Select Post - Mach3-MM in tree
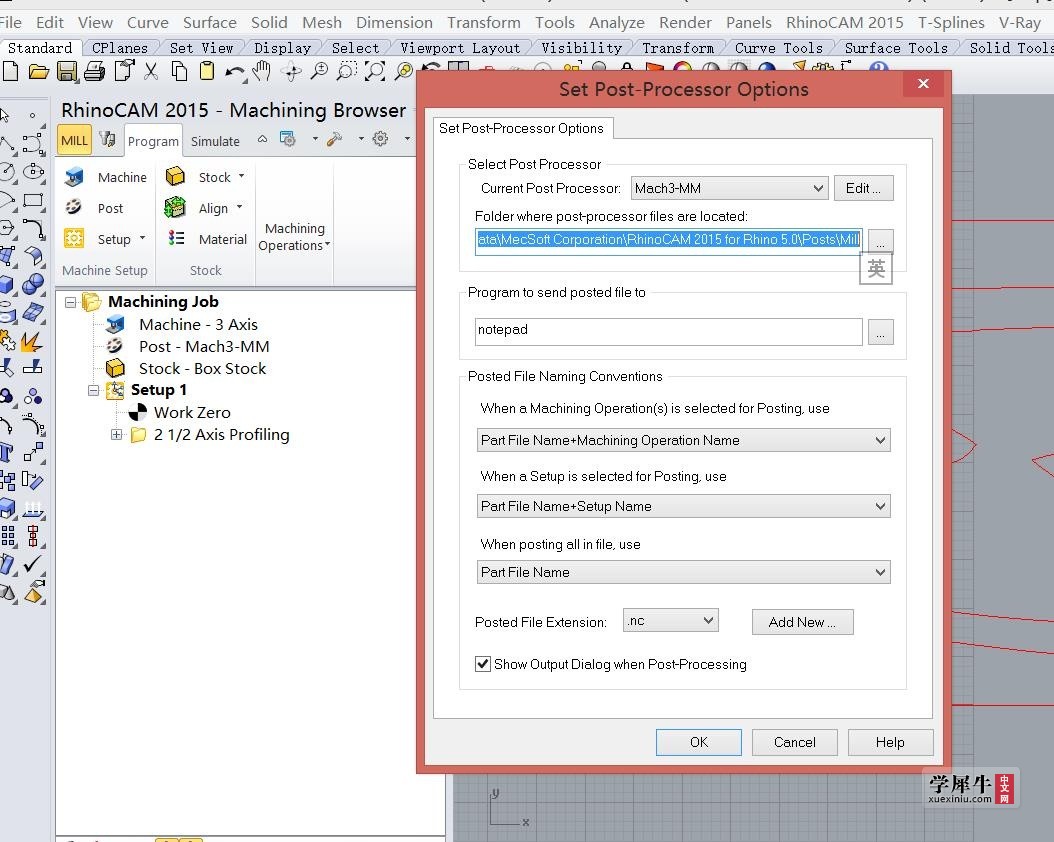 pos(204,346)
